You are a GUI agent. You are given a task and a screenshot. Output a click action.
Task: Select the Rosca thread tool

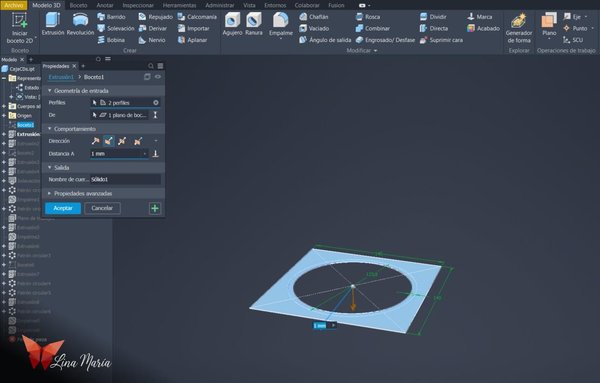click(x=367, y=17)
